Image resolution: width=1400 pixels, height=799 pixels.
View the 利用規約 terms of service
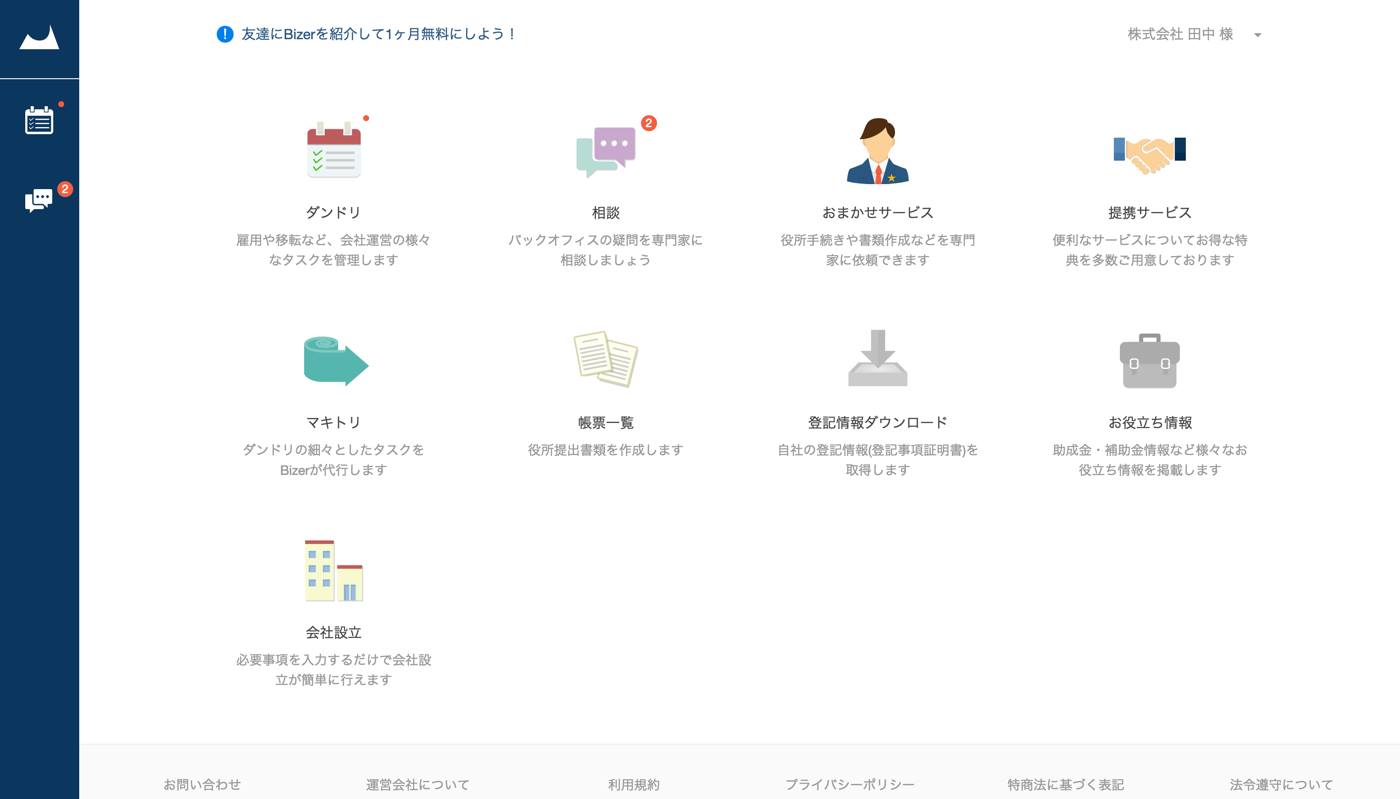[x=633, y=785]
